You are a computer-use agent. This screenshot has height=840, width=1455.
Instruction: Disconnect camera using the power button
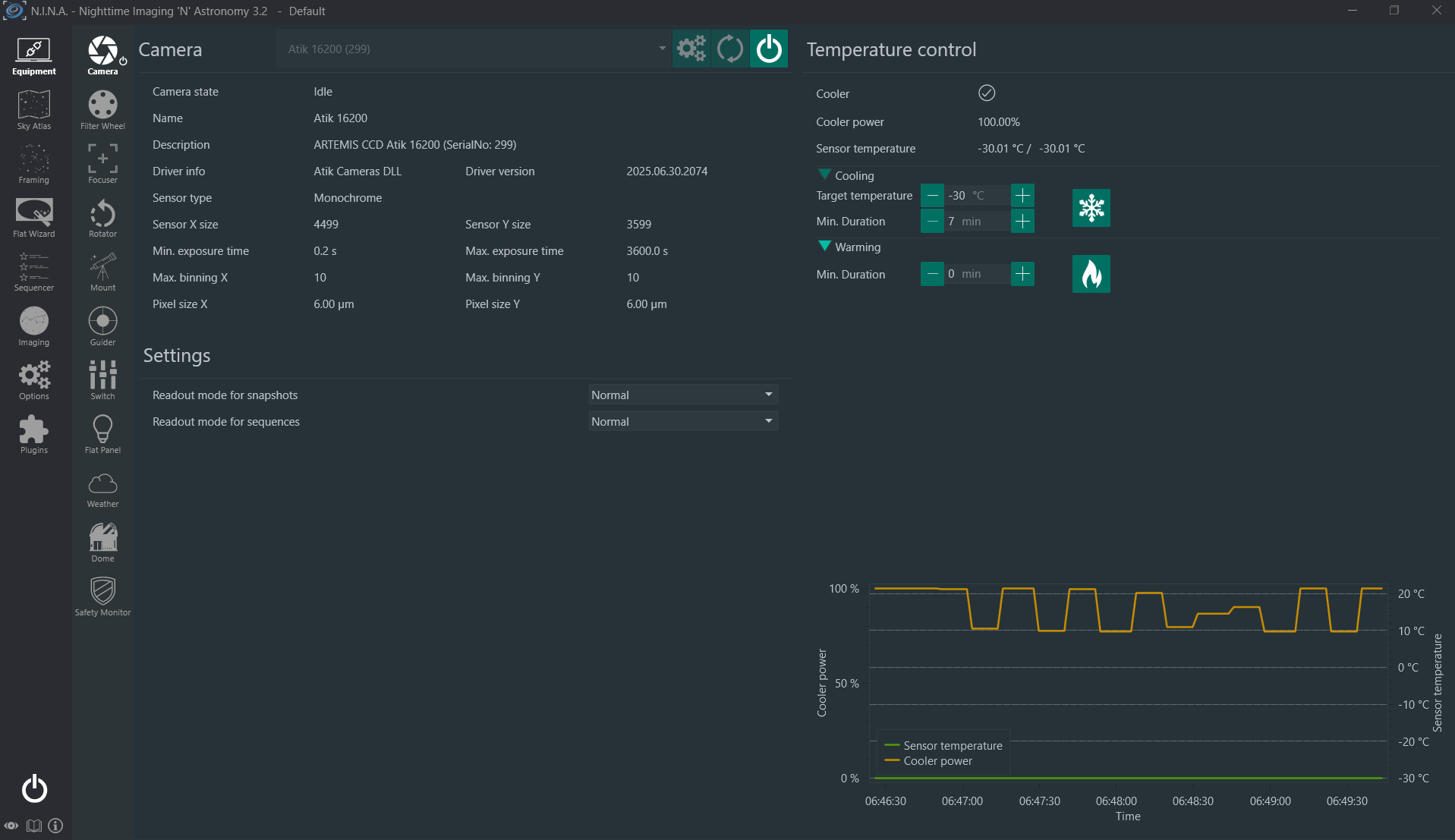(x=769, y=49)
